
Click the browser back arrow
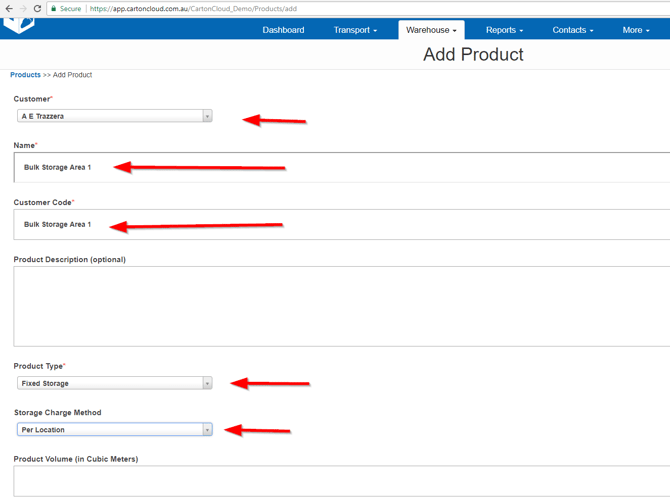tap(8, 8)
